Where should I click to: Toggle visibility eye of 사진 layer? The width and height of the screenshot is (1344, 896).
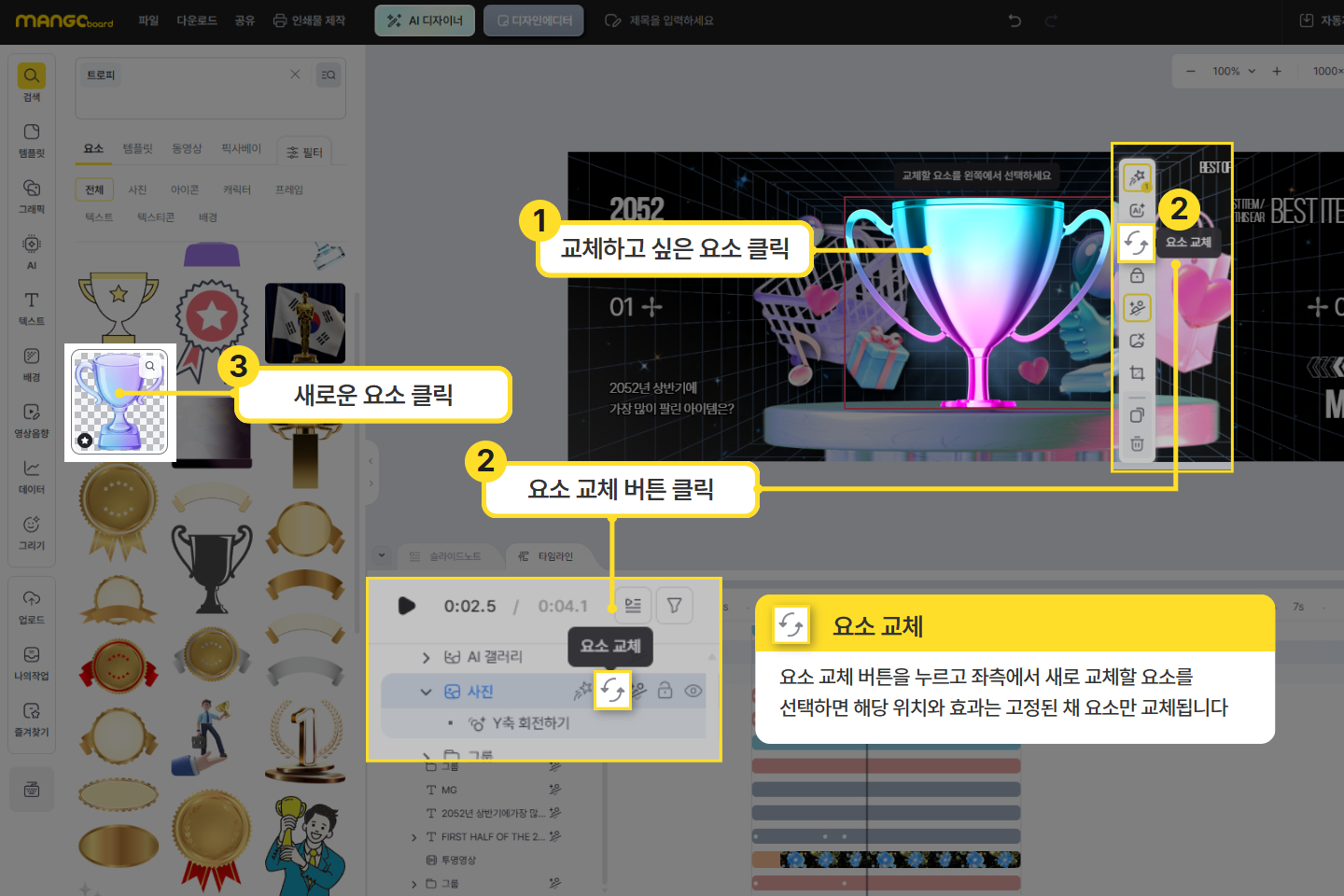(693, 691)
